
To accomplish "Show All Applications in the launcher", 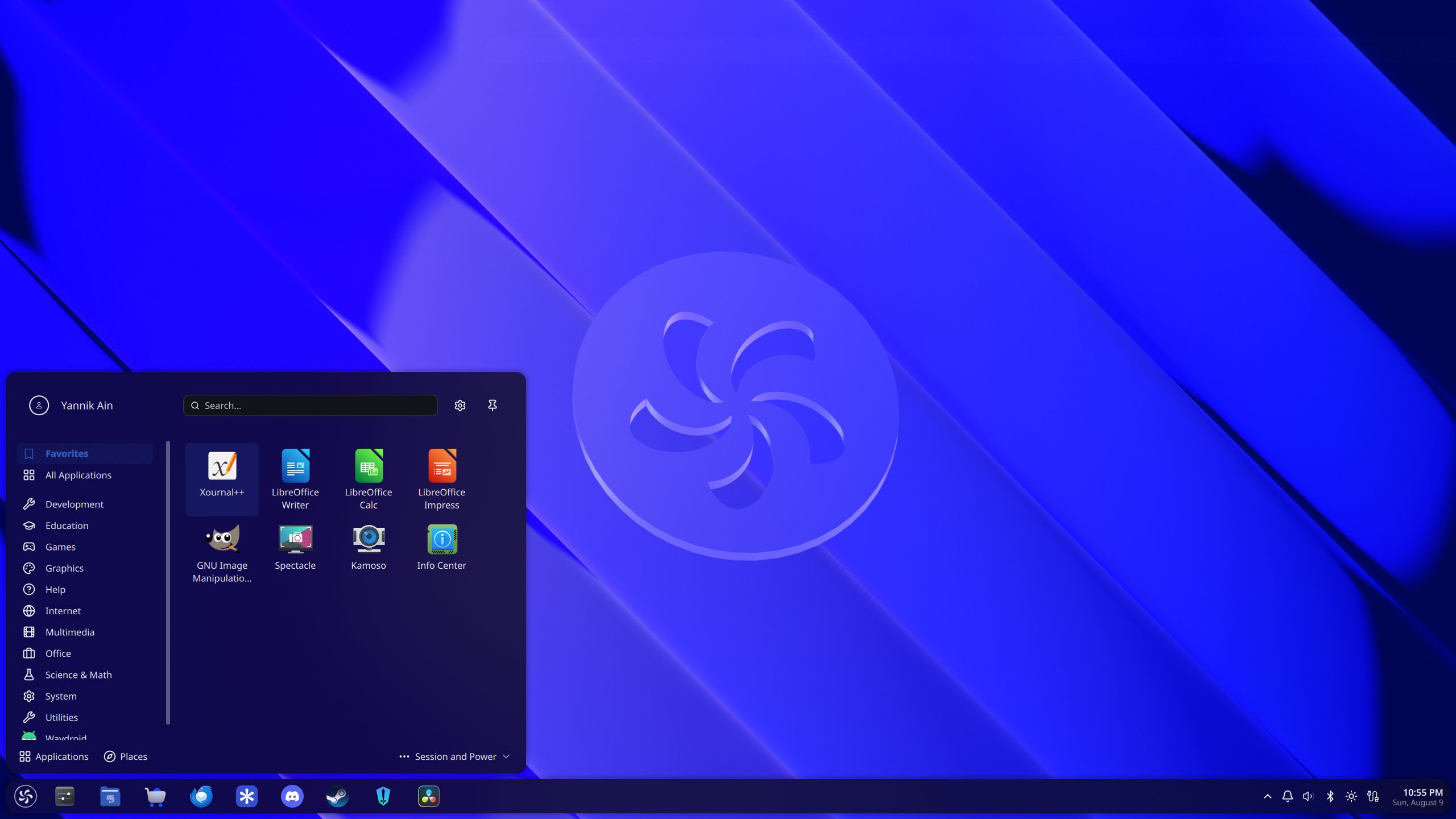I will (85, 475).
